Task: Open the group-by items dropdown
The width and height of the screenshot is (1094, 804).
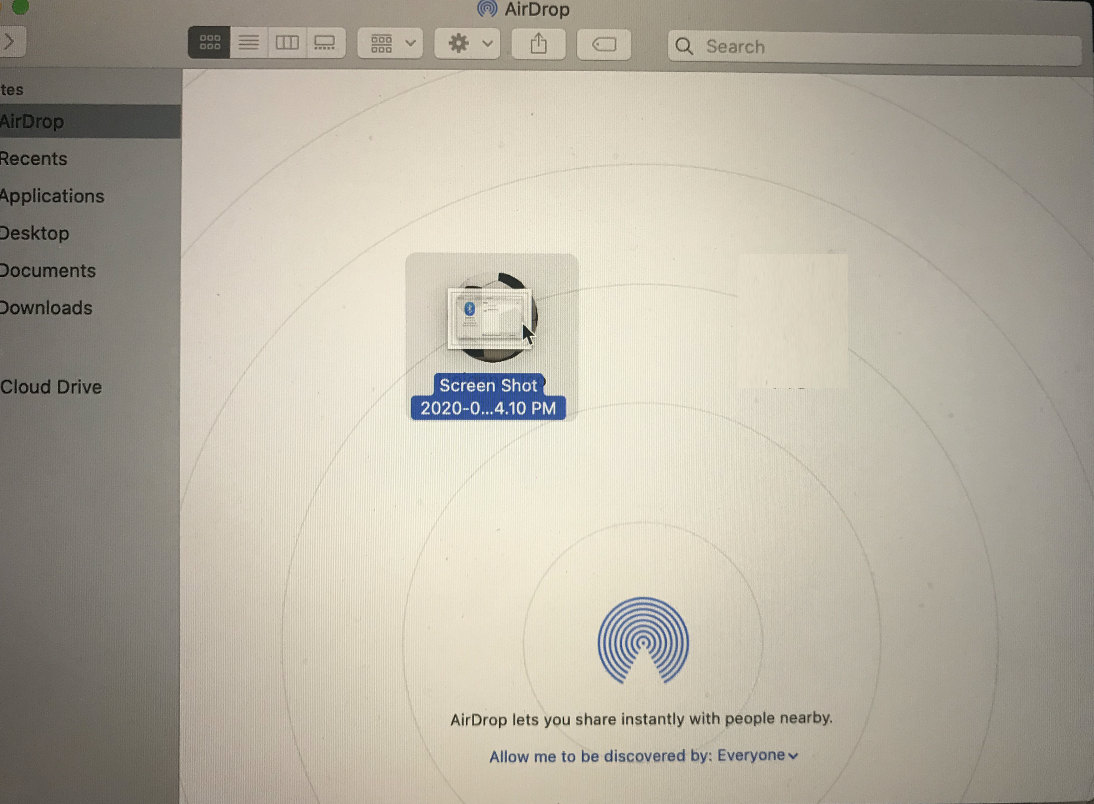Action: (390, 43)
